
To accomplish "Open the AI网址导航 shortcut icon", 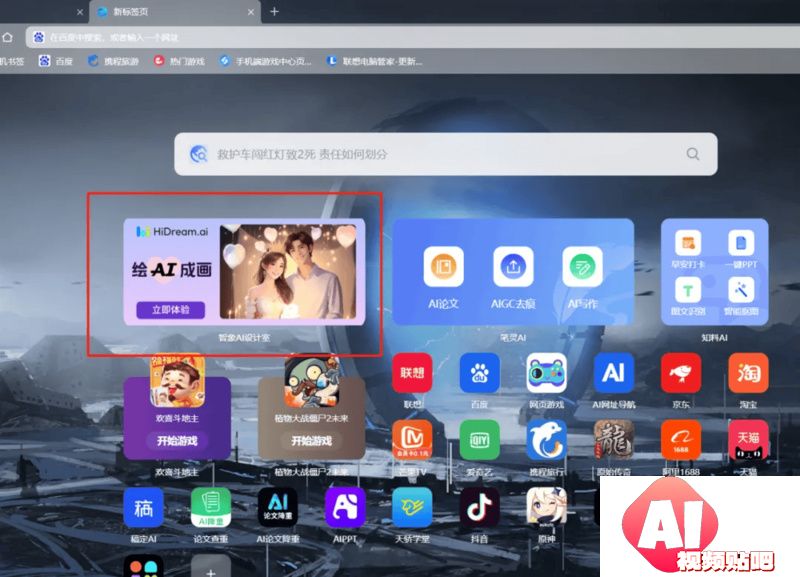I will pos(614,373).
